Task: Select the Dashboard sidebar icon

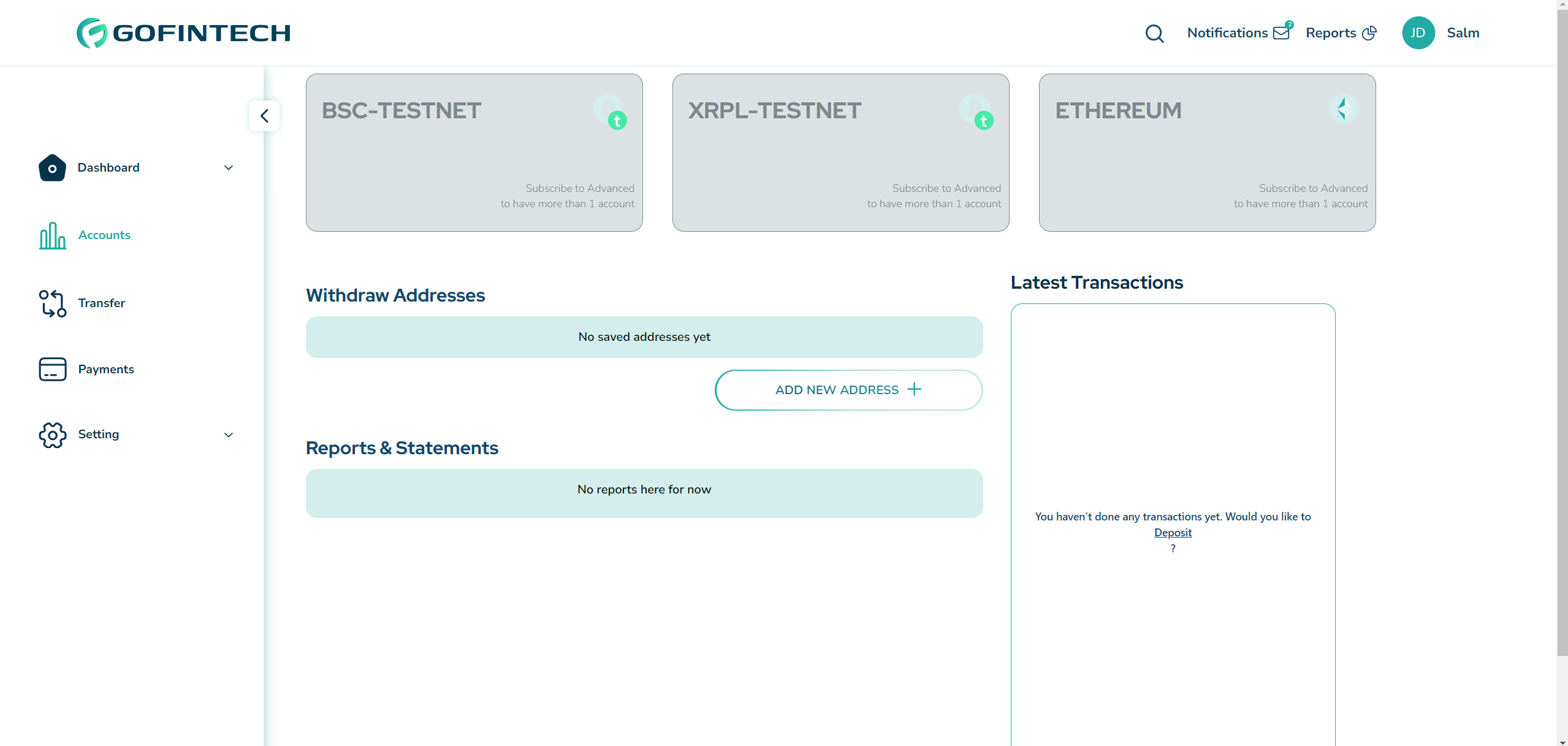Action: click(52, 167)
